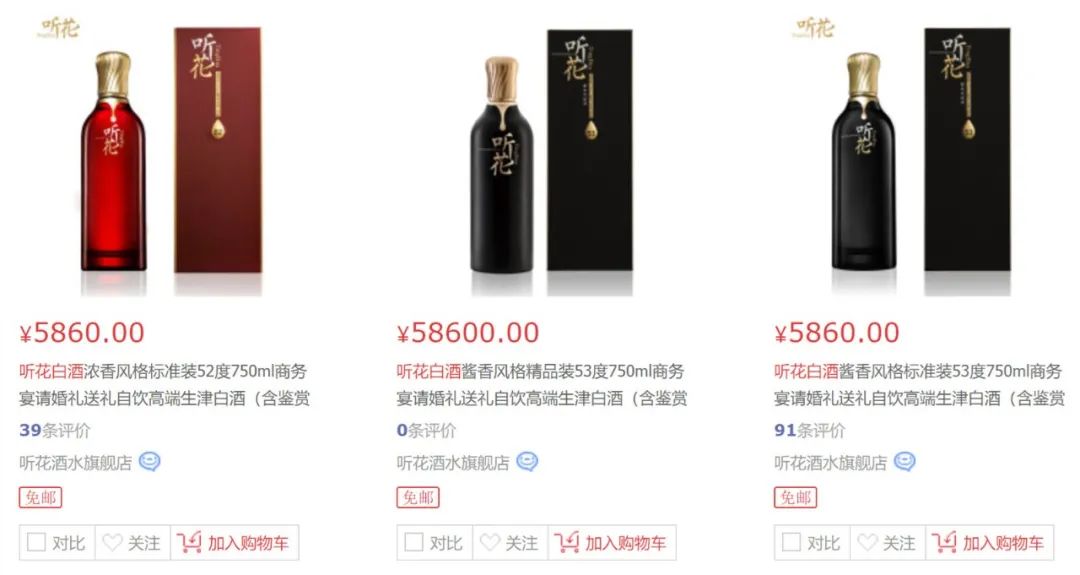The image size is (1080, 575).
Task: View 91条评价 reviews
Action: pos(809,430)
